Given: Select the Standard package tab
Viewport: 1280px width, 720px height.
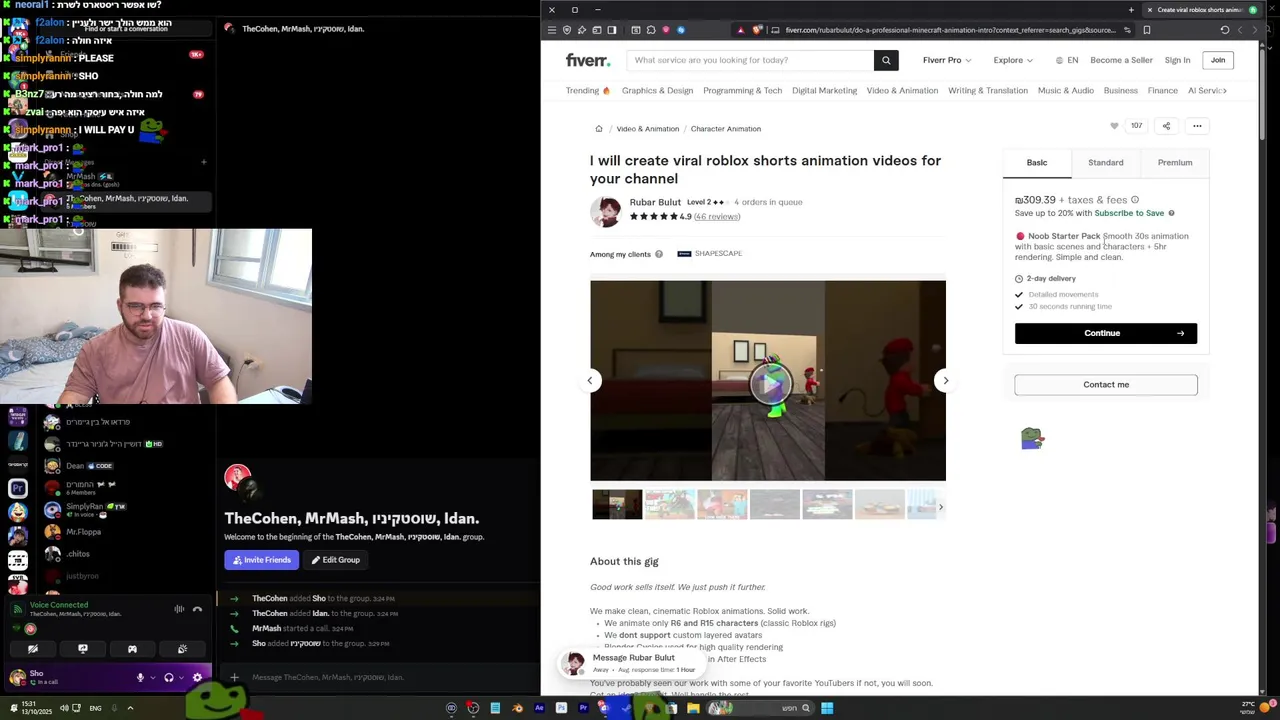Looking at the screenshot, I should coord(1106,163).
